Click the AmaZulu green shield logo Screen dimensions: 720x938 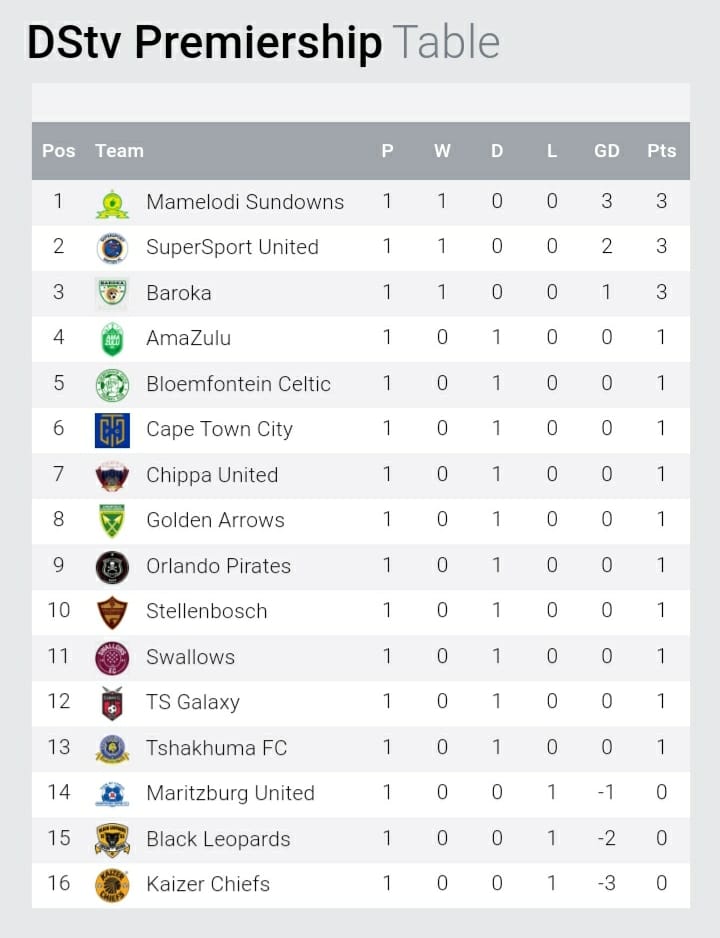click(x=112, y=339)
